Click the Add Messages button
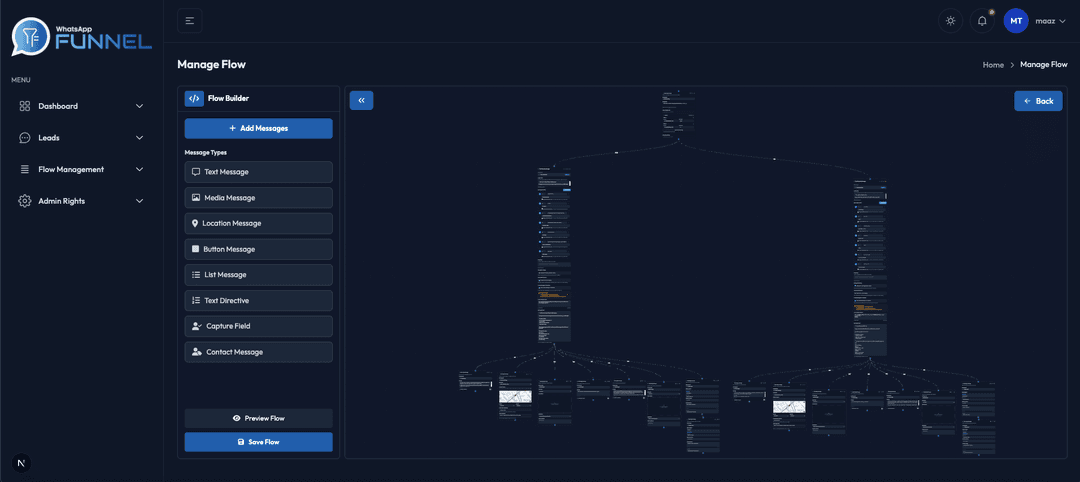The height and width of the screenshot is (482, 1080). pos(258,129)
